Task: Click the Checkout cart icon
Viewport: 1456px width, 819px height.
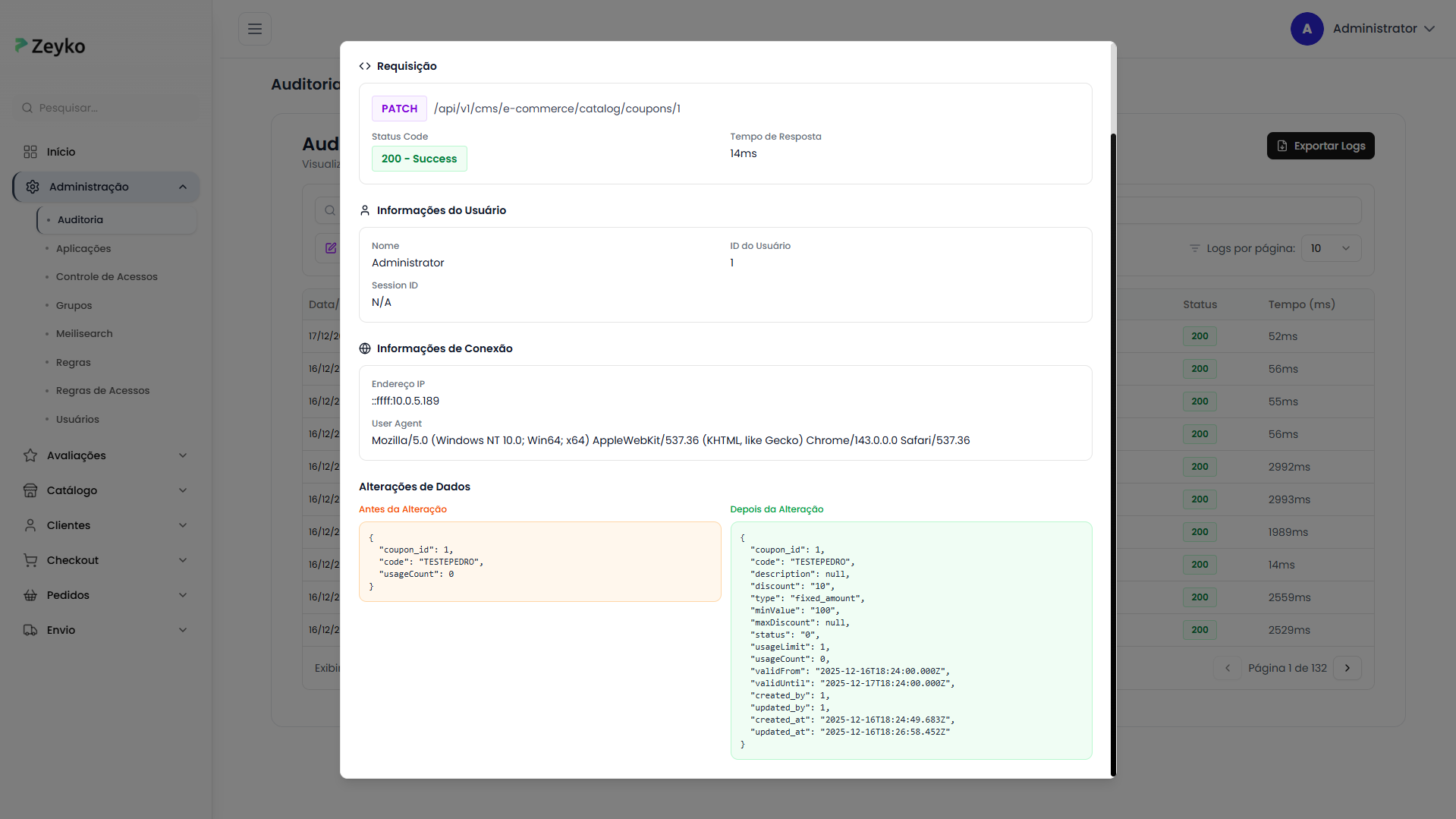Action: (30, 560)
